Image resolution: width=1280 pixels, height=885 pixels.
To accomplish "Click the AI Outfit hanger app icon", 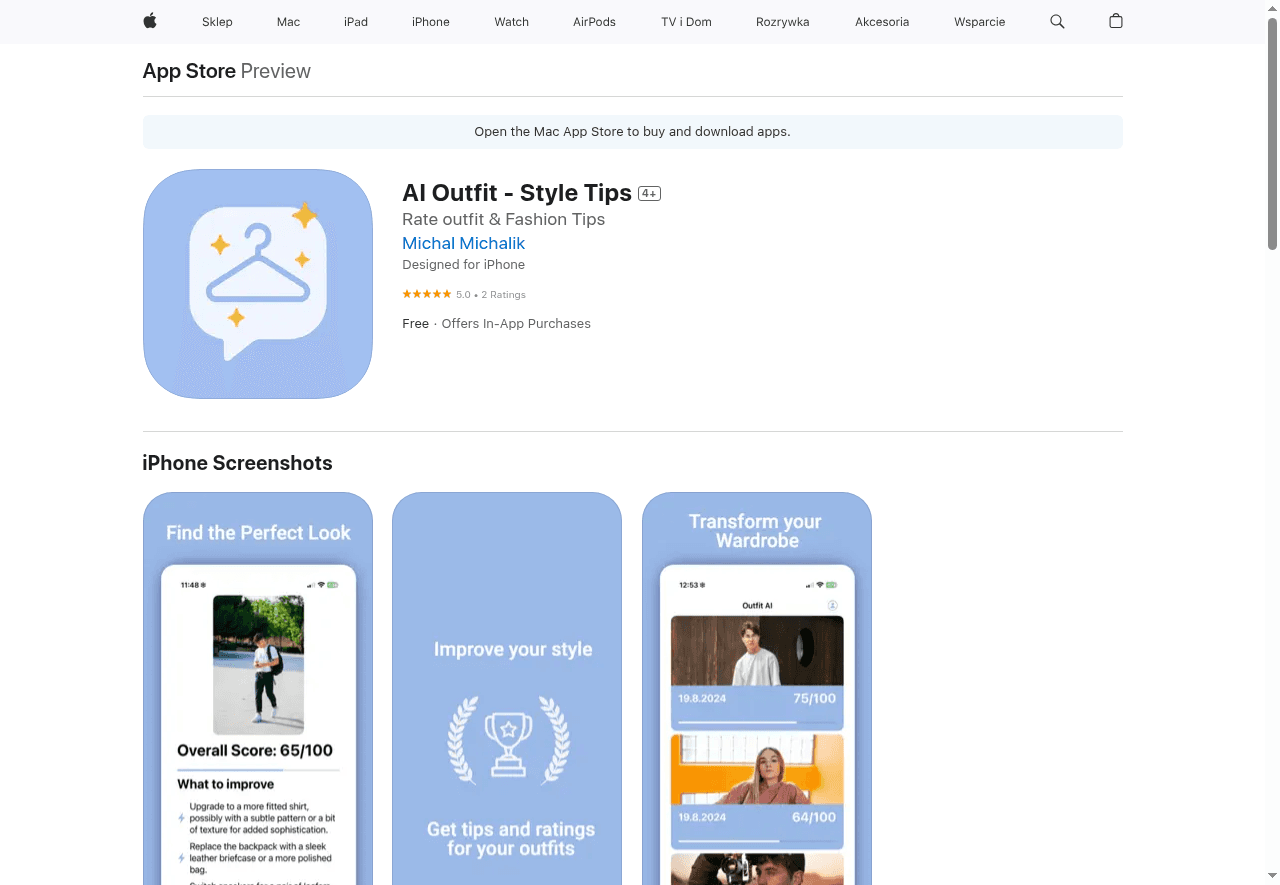I will pos(258,284).
